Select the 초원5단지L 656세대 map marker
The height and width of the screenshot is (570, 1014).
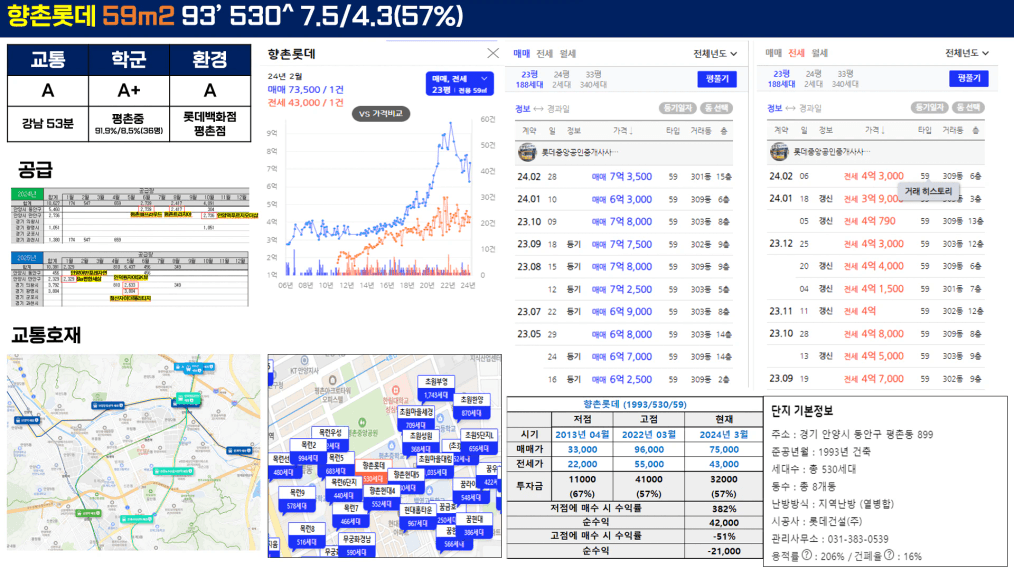click(x=479, y=443)
